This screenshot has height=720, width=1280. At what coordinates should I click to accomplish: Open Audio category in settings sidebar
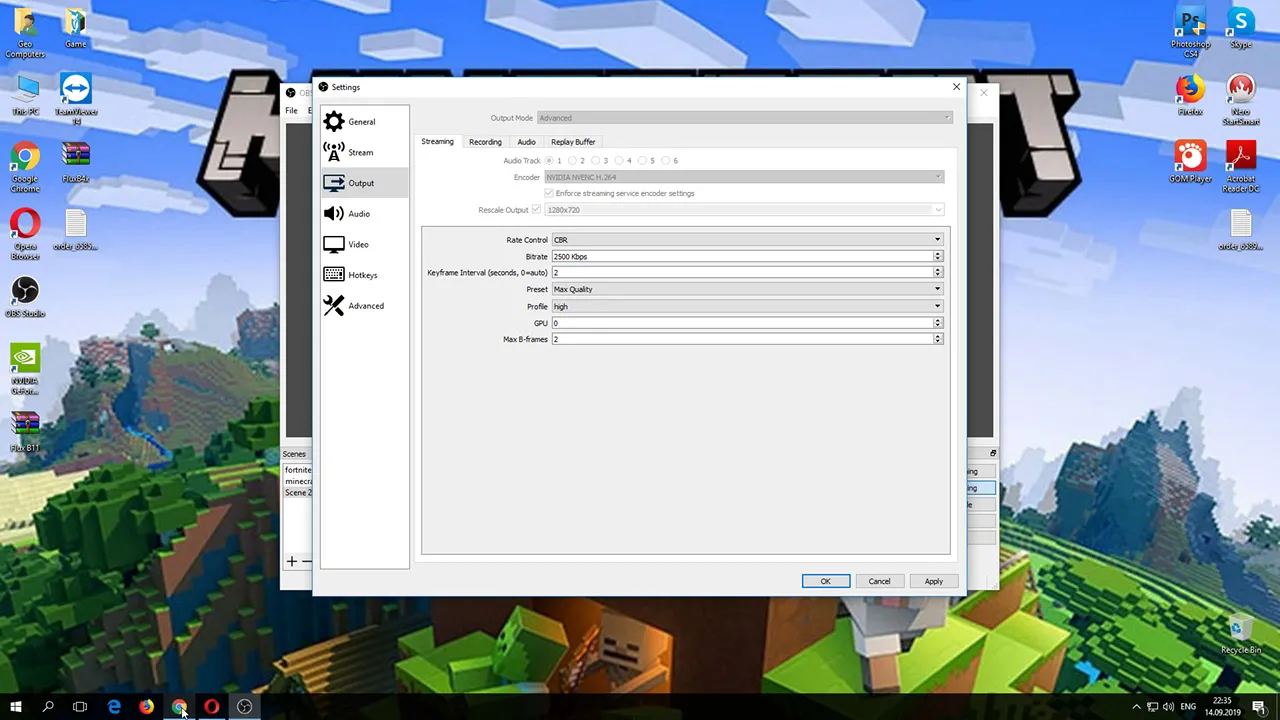[x=364, y=214]
